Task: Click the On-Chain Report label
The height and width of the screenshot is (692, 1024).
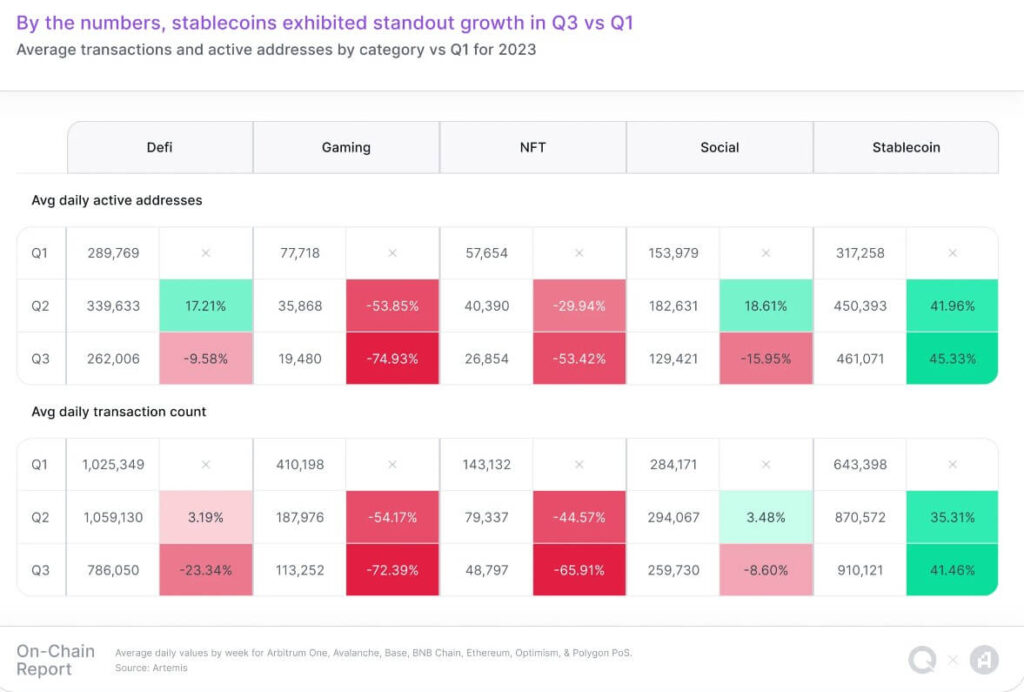Action: [55, 660]
